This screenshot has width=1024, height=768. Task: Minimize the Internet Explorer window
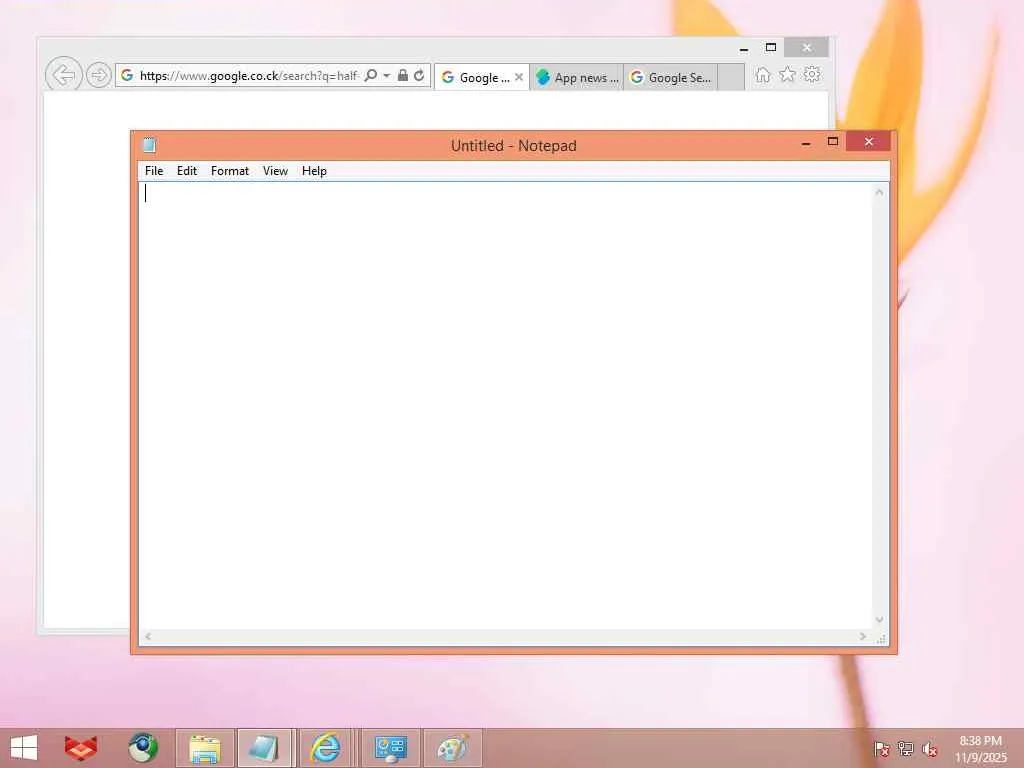coord(744,48)
